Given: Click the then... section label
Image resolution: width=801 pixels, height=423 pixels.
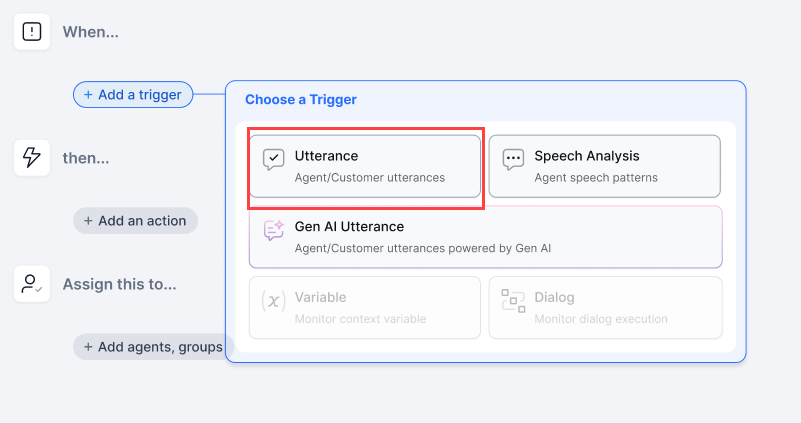Looking at the screenshot, I should [x=86, y=158].
